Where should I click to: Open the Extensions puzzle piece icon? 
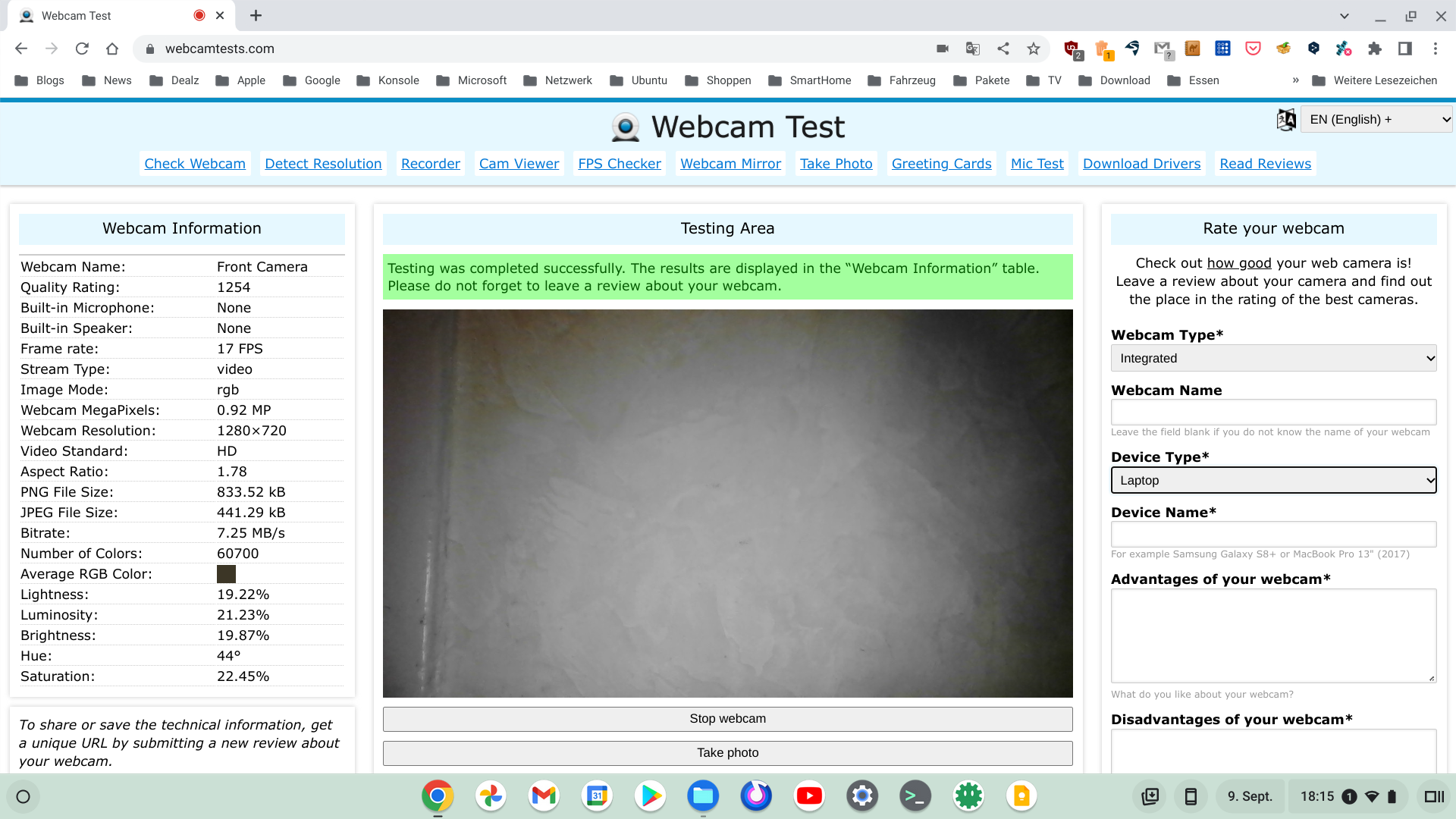[1375, 49]
